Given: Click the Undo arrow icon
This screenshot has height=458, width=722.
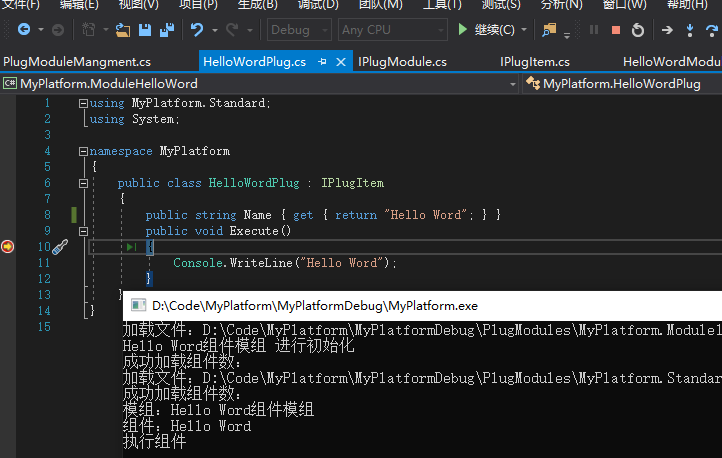Looking at the screenshot, I should (197, 30).
